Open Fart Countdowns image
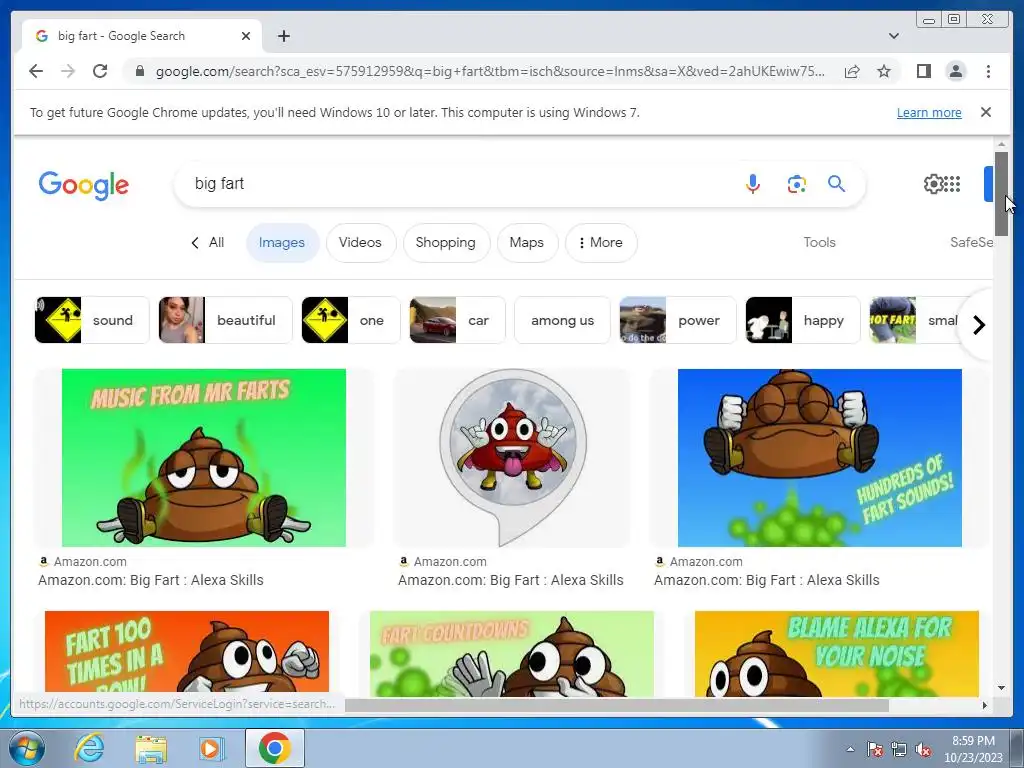The image size is (1024, 768). 511,653
